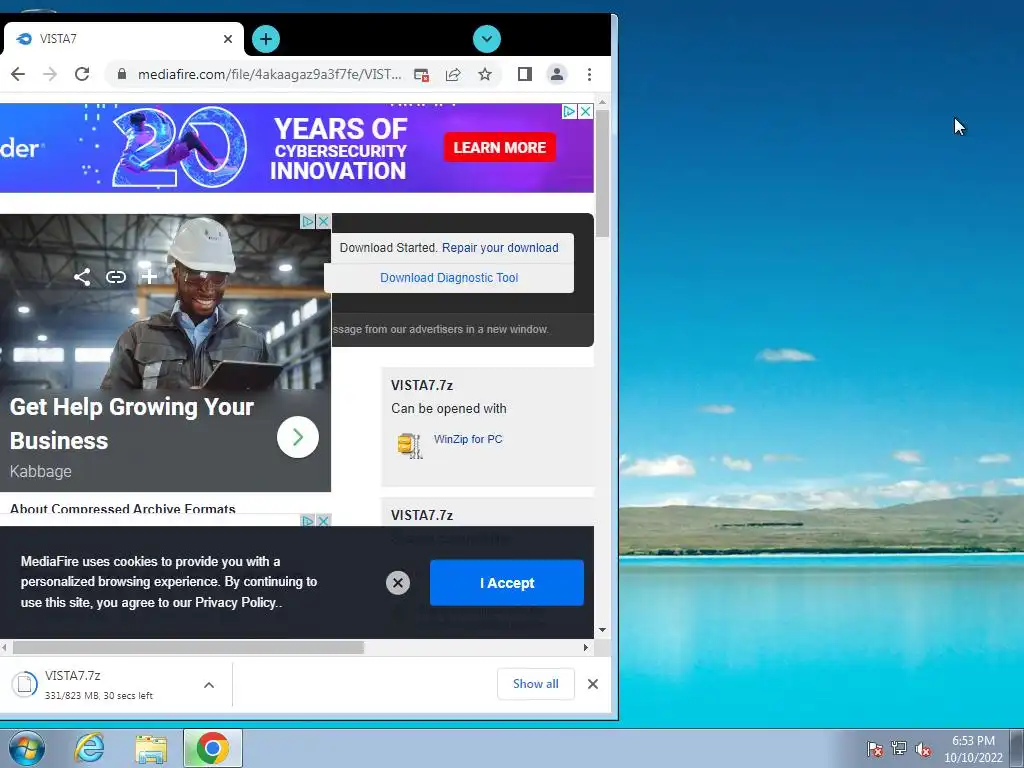The image size is (1024, 768).
Task: Click second ad's close X below article
Action: coord(323,520)
